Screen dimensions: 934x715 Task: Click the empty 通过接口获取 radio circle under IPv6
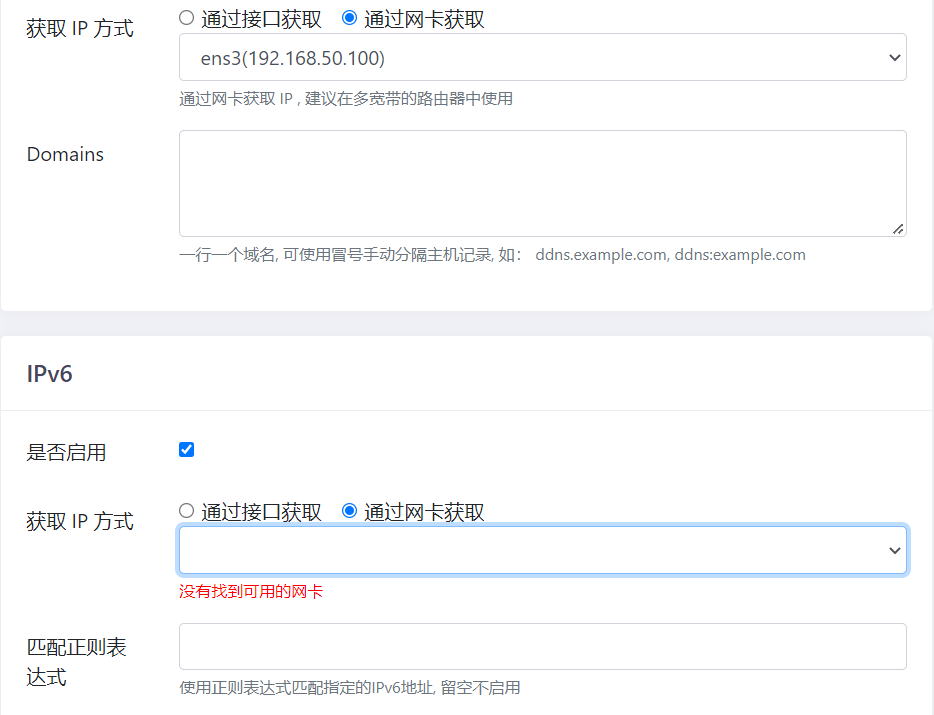click(x=186, y=510)
